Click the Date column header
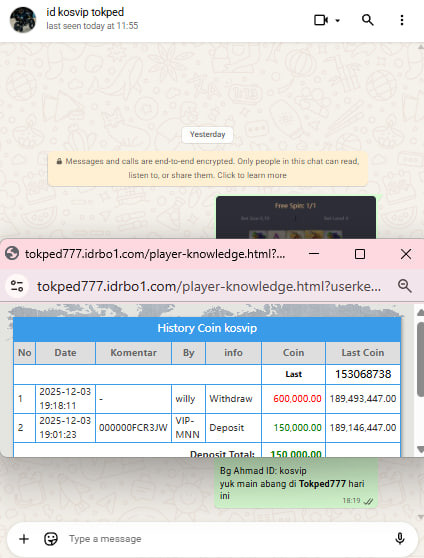 pyautogui.click(x=66, y=353)
